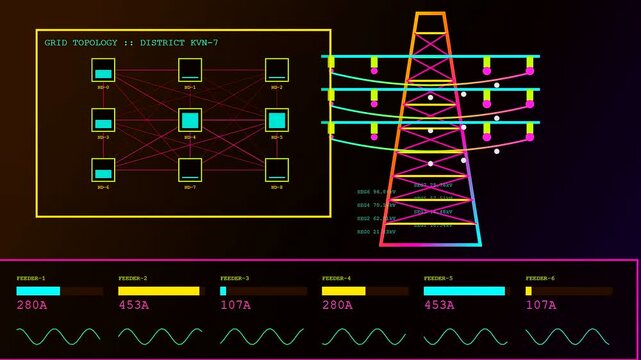Click the ND-4 node caption

pos(190,137)
